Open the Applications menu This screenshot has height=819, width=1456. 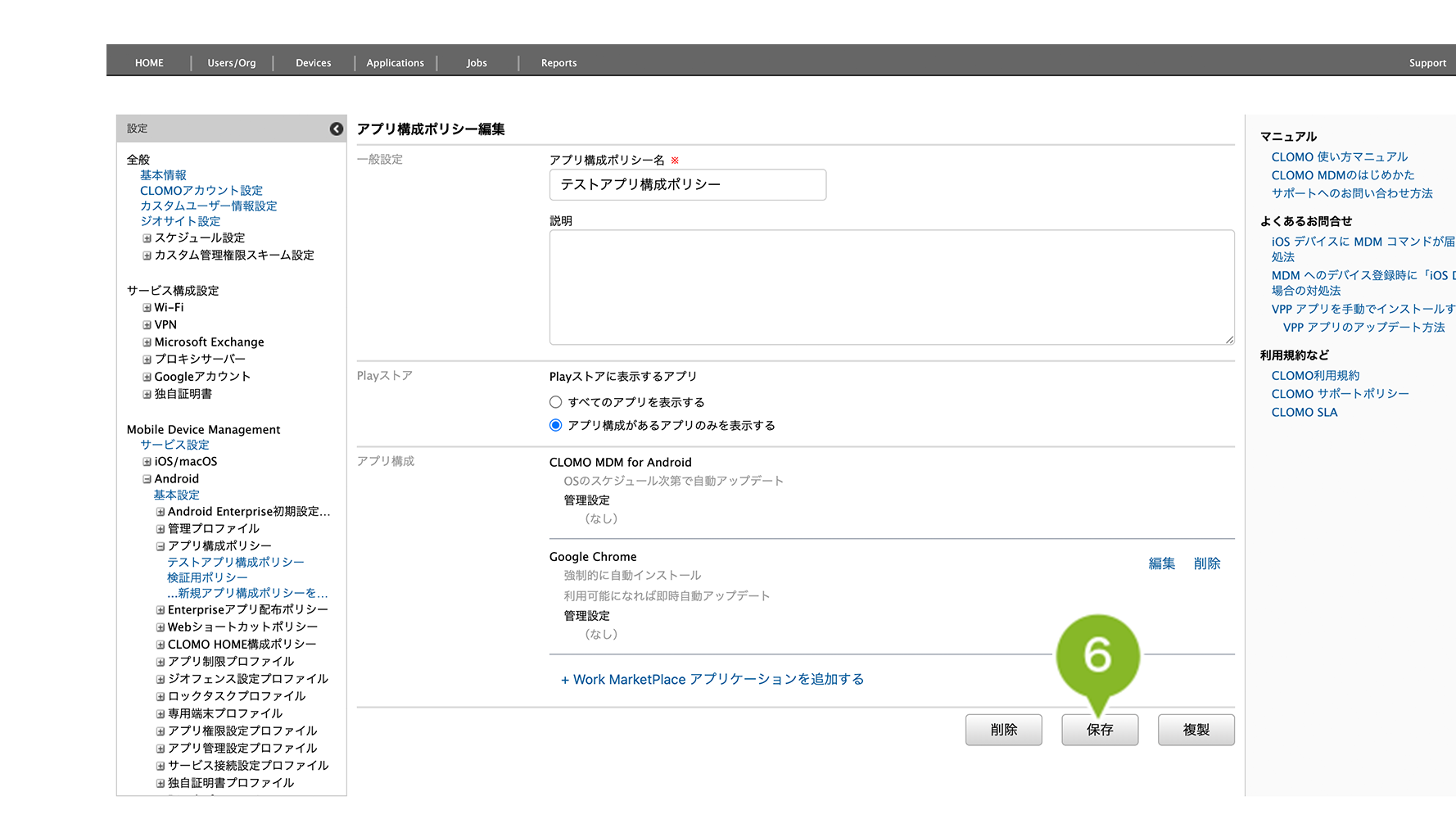(395, 63)
